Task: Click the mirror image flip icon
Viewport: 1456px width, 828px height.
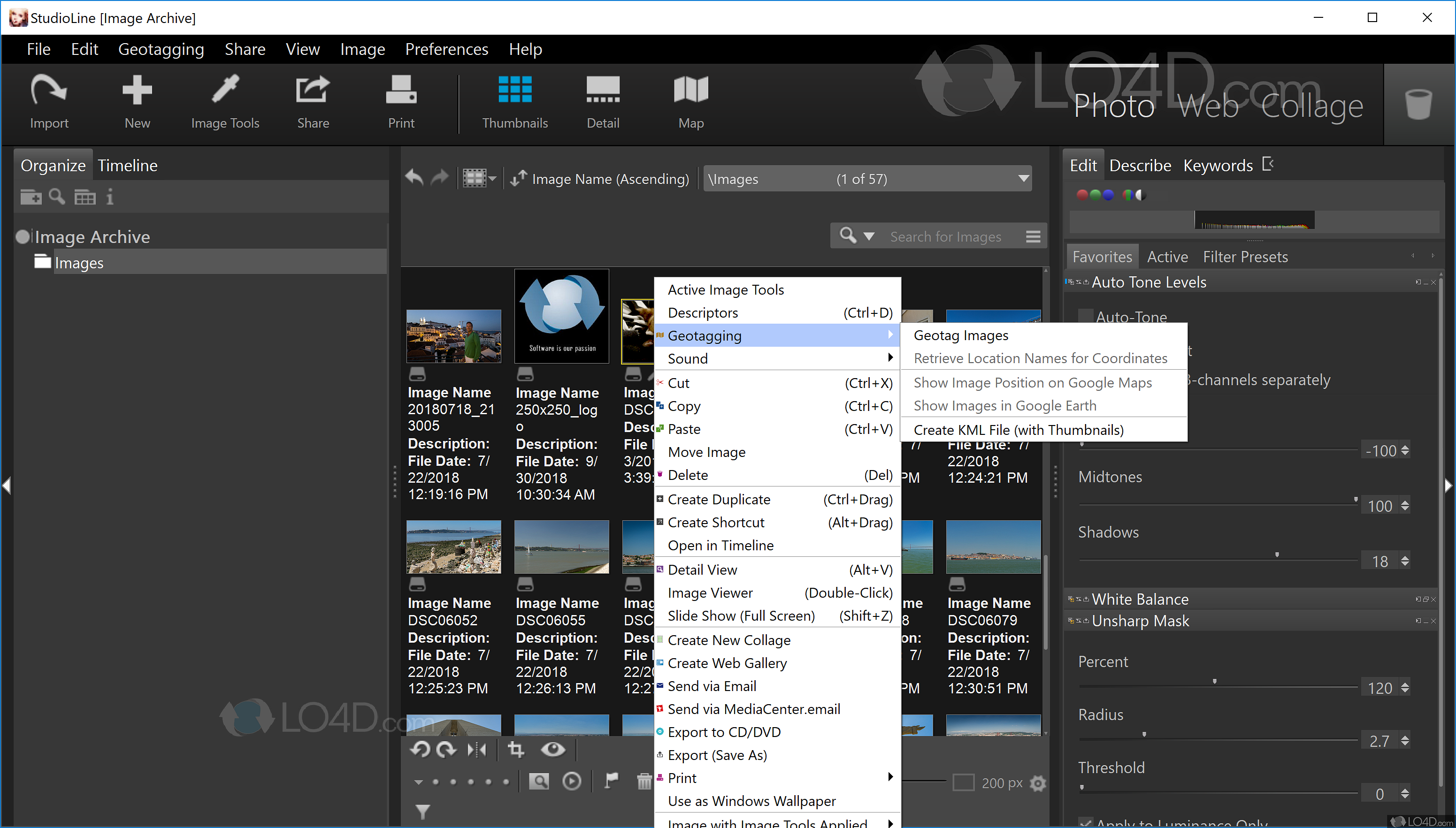Action: (477, 750)
